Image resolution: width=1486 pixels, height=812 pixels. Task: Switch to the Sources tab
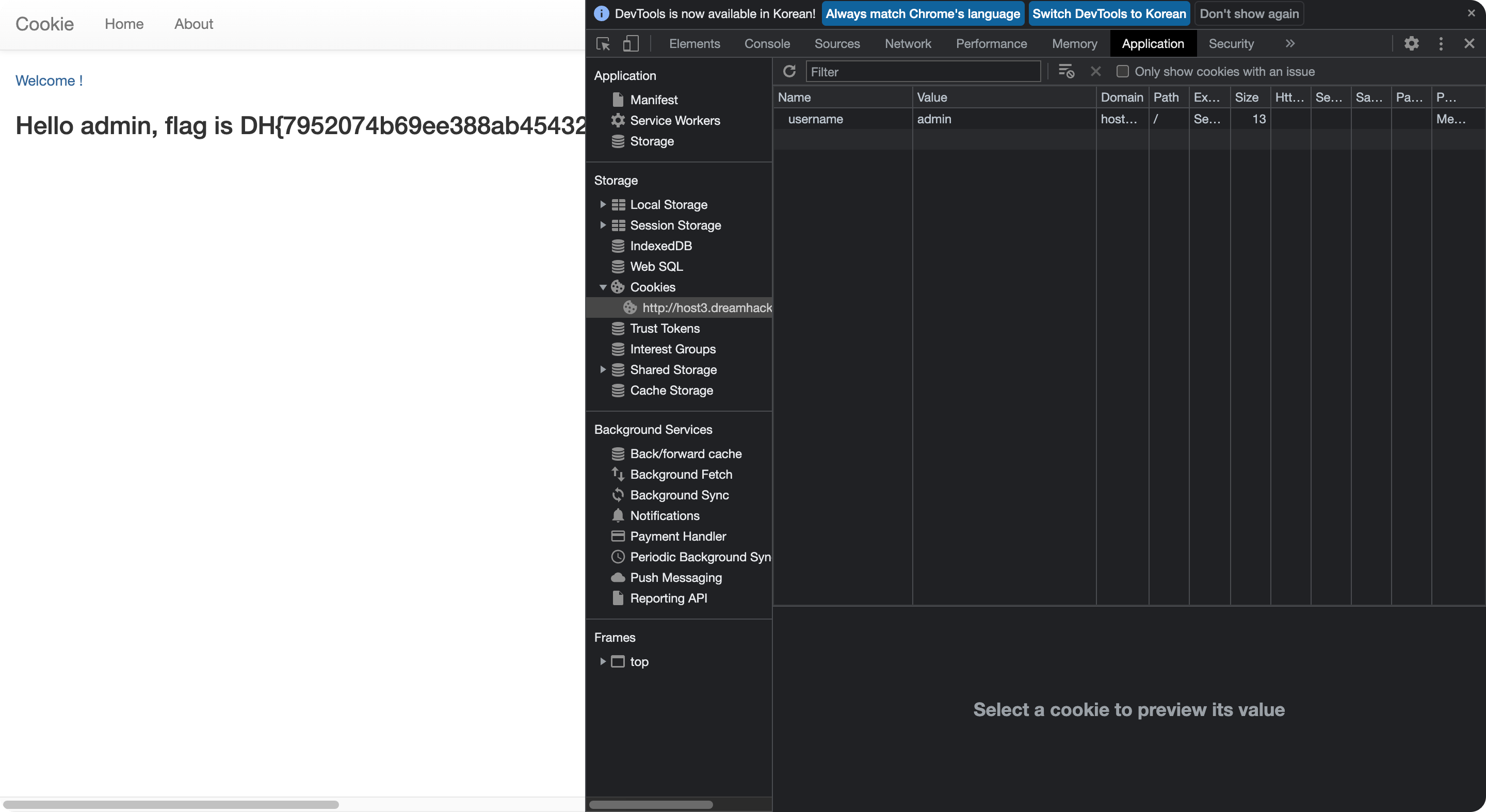click(836, 44)
